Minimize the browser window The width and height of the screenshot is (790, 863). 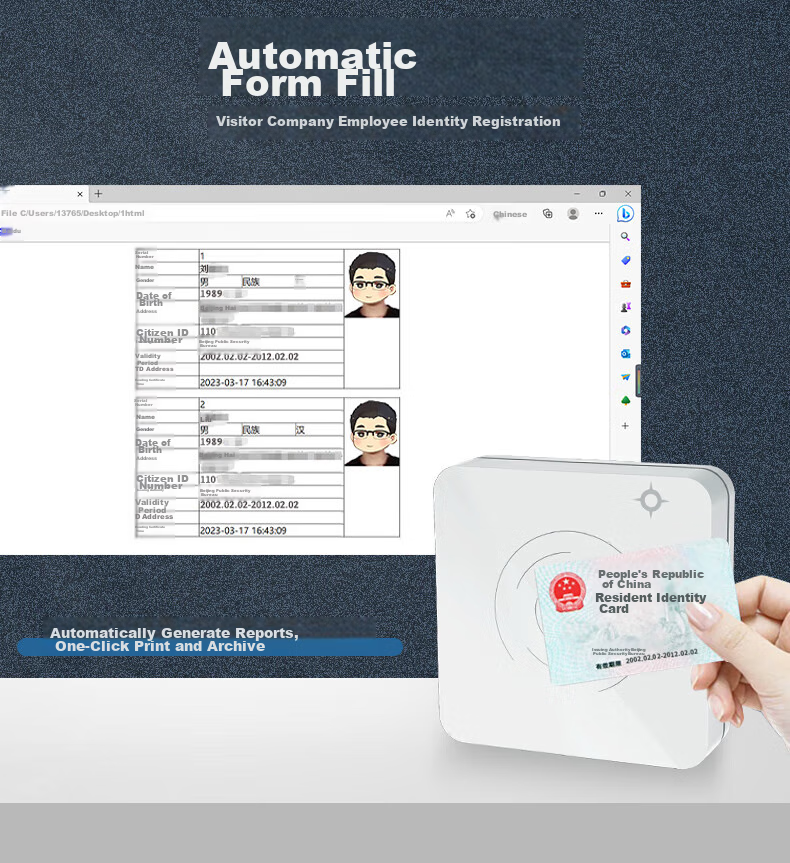coord(577,194)
